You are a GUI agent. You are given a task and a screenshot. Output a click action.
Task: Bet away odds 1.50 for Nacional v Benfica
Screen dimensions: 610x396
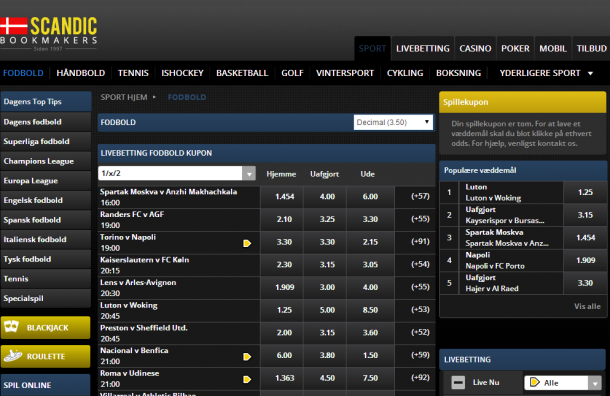(370, 355)
